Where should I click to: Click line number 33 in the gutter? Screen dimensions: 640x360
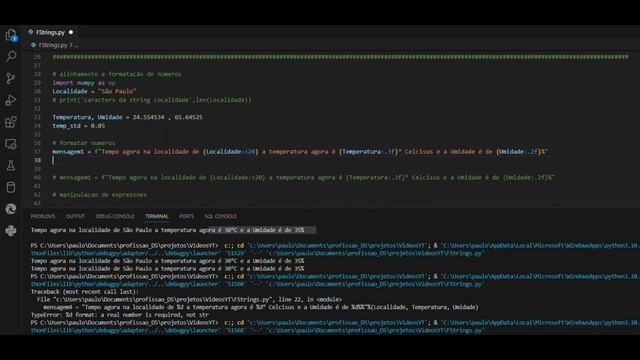[37, 118]
